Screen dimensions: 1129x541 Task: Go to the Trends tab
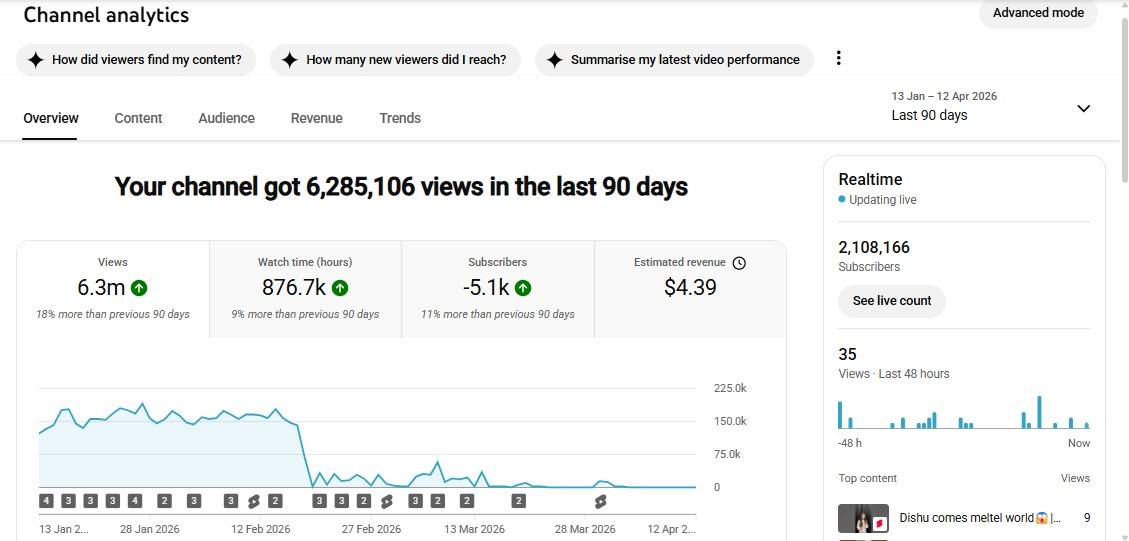pos(400,118)
